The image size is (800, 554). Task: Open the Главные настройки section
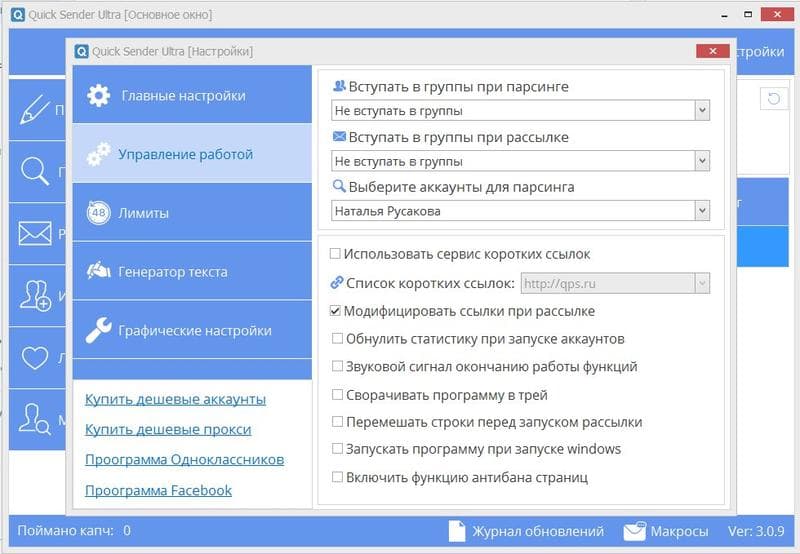192,94
